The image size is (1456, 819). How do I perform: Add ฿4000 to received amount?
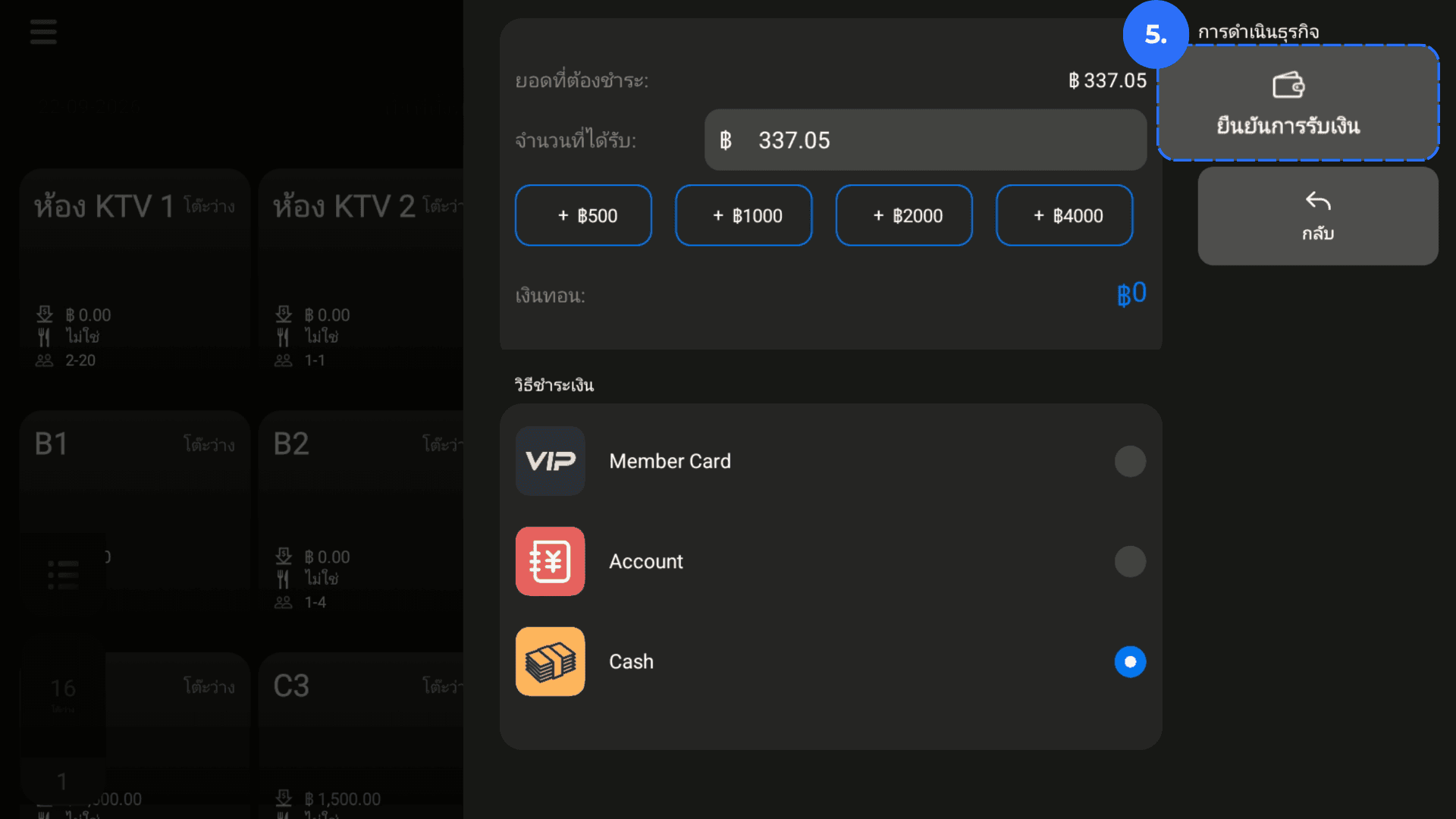point(1064,215)
